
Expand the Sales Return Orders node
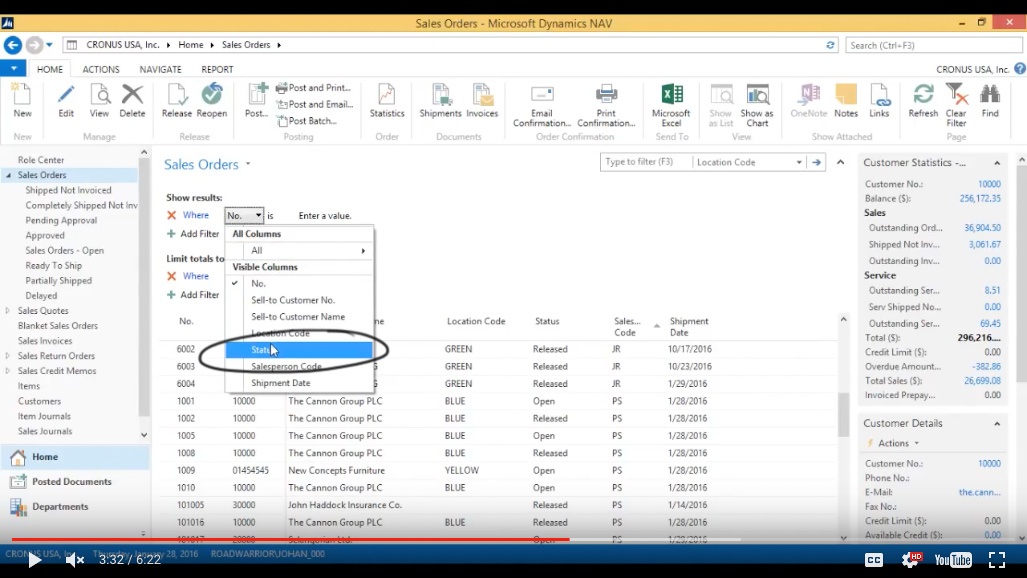coord(8,356)
